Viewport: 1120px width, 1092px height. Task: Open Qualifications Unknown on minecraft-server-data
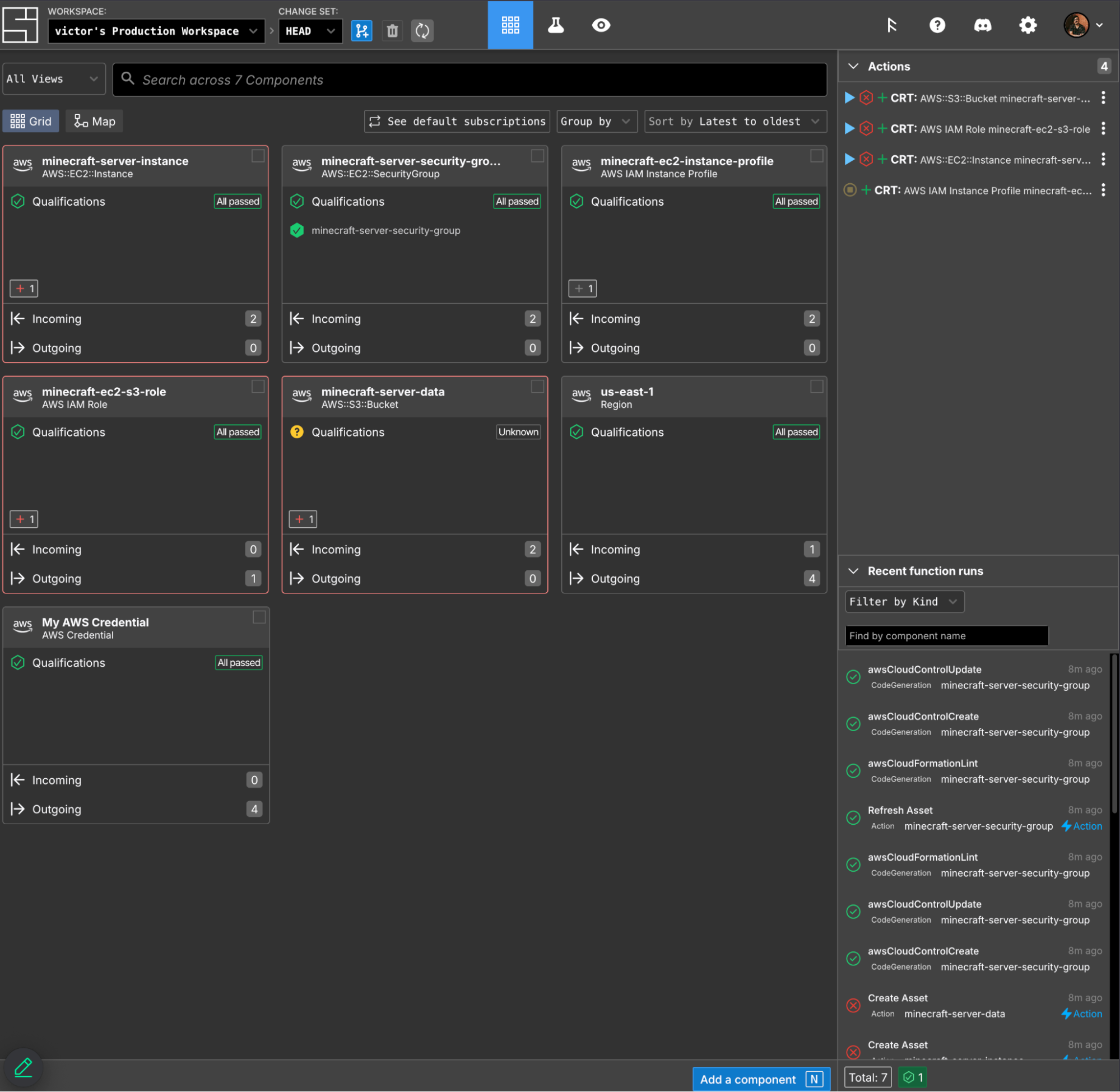(415, 433)
